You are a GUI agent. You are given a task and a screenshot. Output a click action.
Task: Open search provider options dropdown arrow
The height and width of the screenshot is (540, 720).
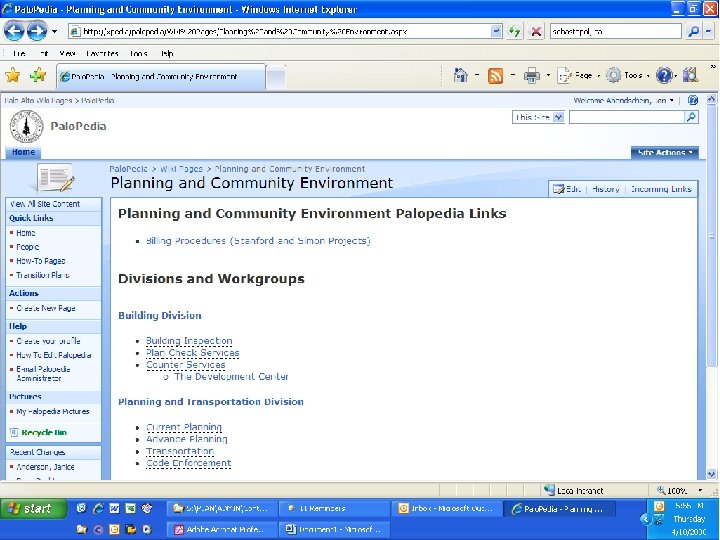709,31
